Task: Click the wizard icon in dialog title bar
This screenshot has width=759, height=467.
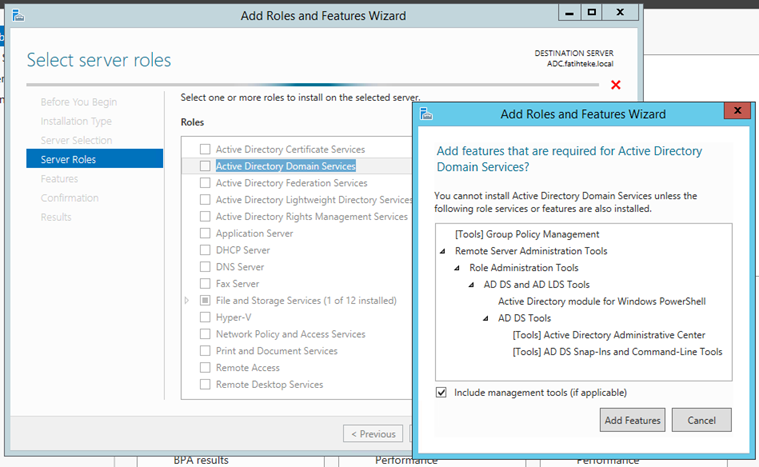Action: (426, 114)
